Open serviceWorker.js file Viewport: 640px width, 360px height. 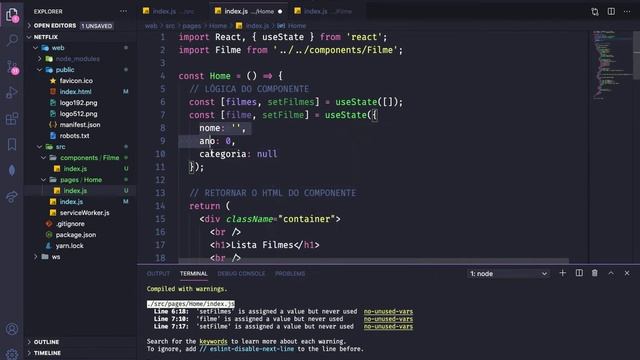click(x=84, y=213)
